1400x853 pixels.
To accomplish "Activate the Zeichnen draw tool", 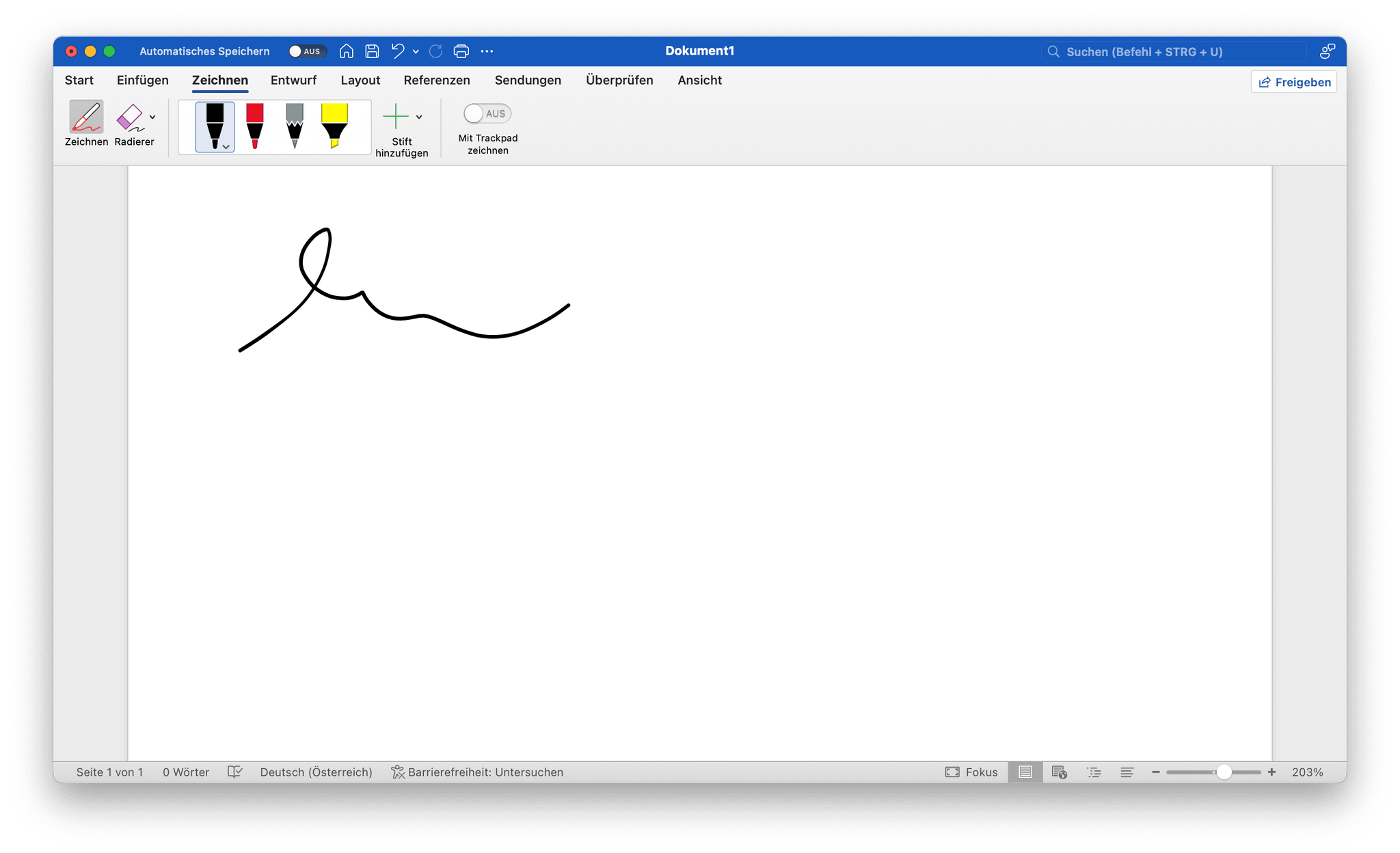I will [86, 124].
